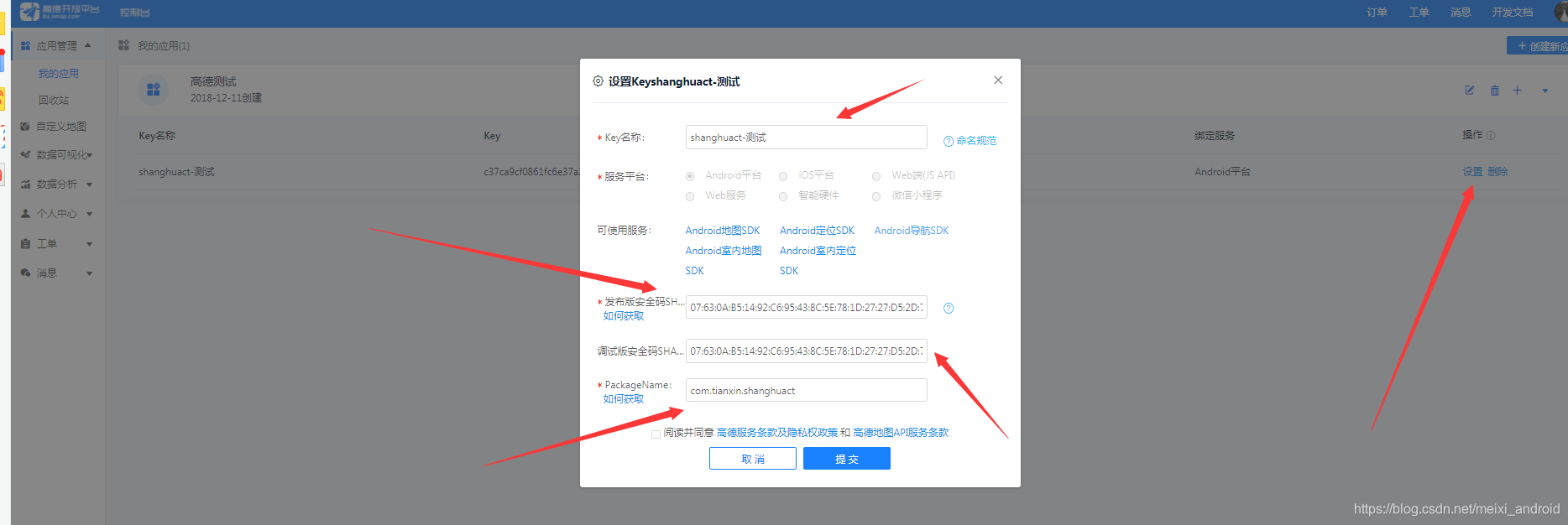1568x525 pixels.
Task: Open 消息 in the top navigation
Action: coord(1461,13)
